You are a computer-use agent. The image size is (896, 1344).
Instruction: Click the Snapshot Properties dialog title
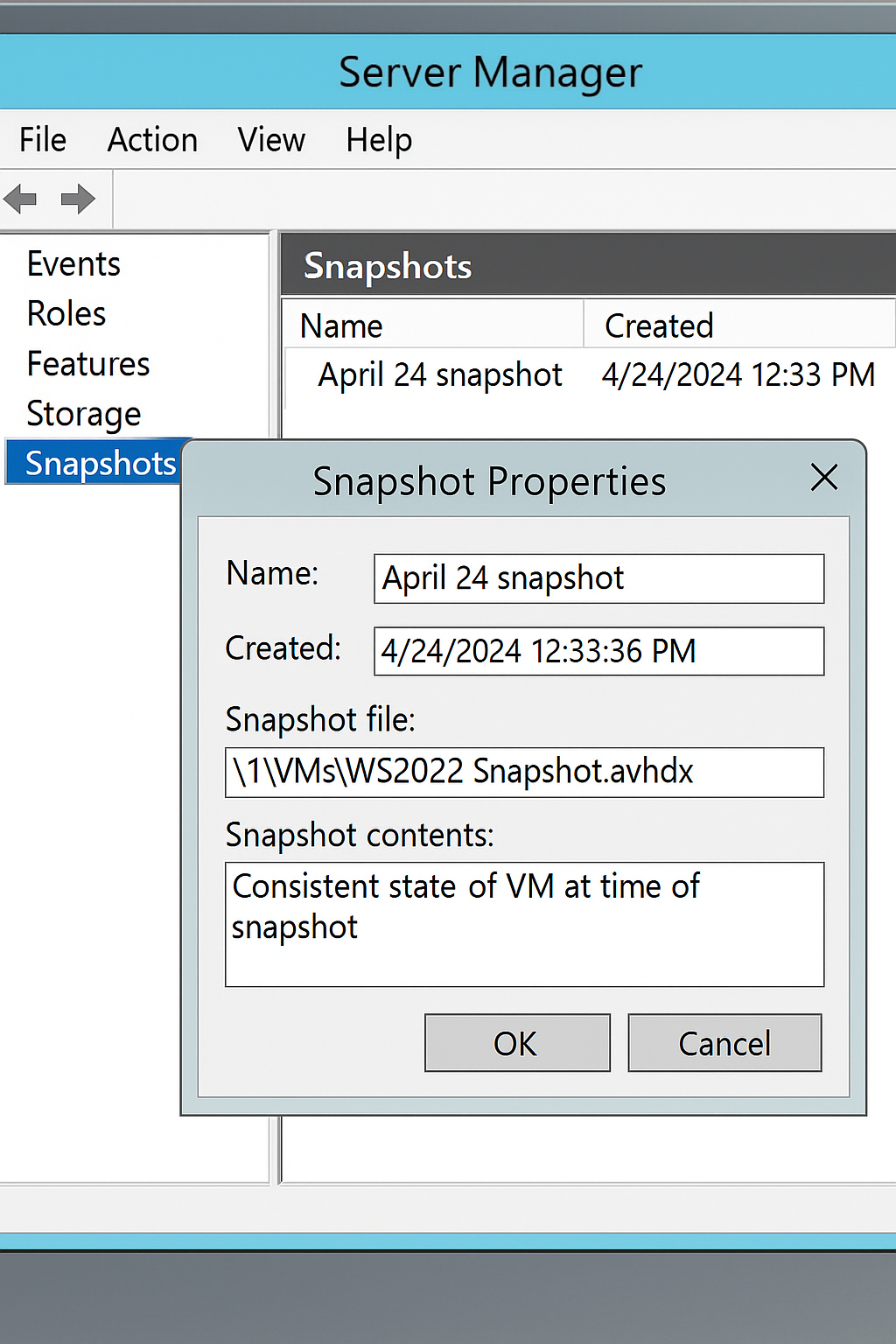490,481
